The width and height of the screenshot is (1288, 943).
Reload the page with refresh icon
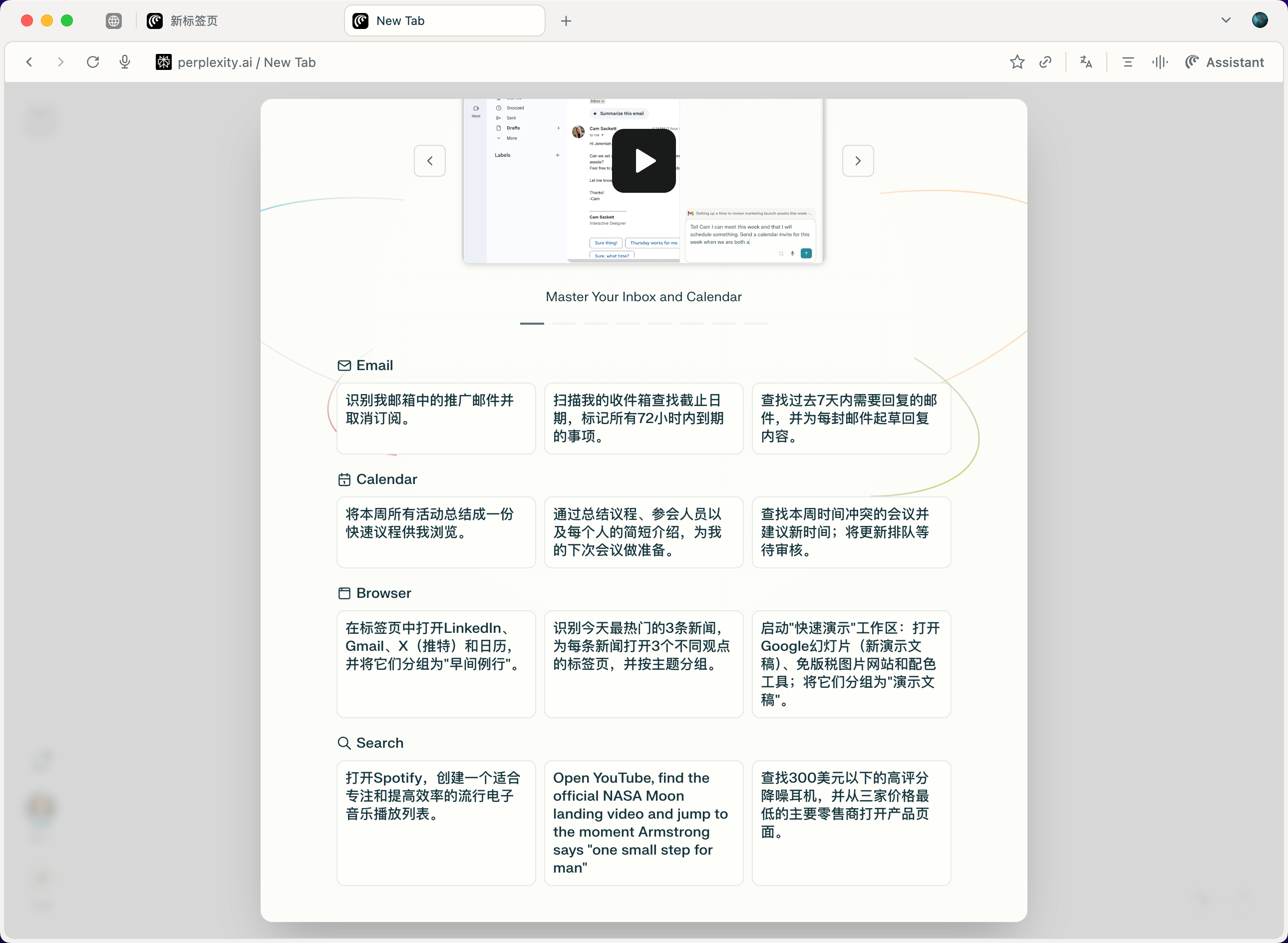tap(93, 61)
